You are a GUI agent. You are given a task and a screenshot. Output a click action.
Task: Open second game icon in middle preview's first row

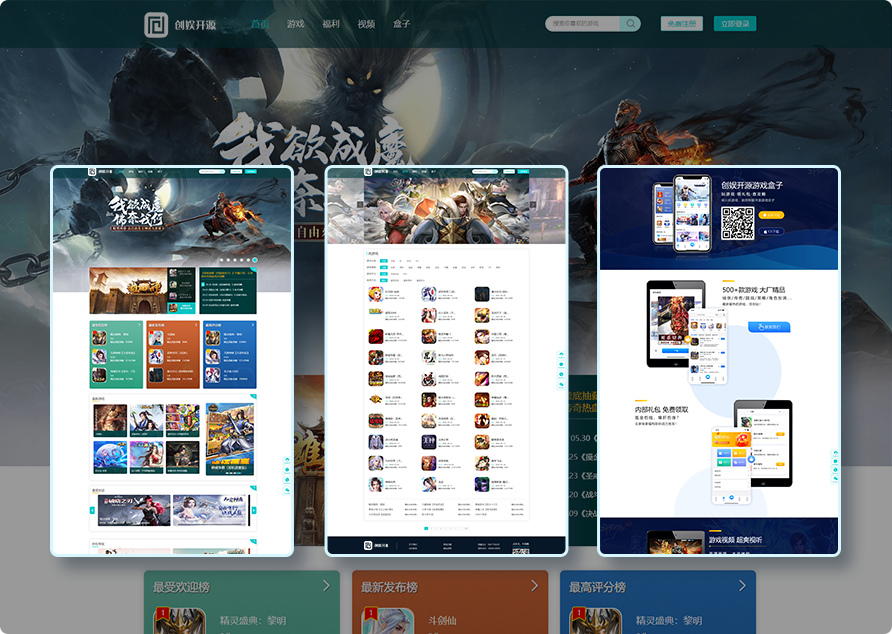429,294
